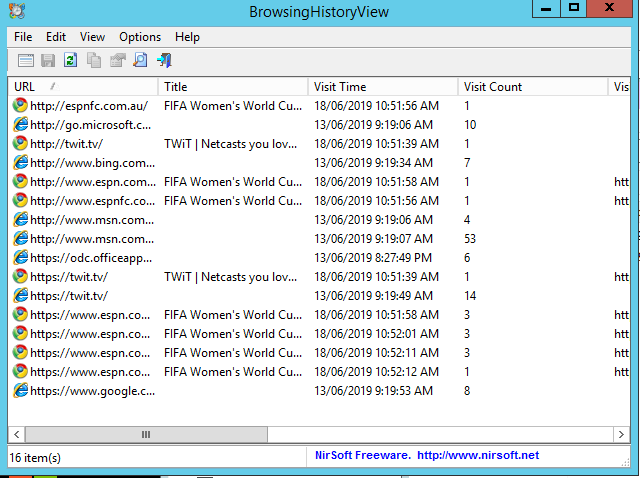This screenshot has width=640, height=478.
Task: Sort by the Title column header
Action: 233,87
